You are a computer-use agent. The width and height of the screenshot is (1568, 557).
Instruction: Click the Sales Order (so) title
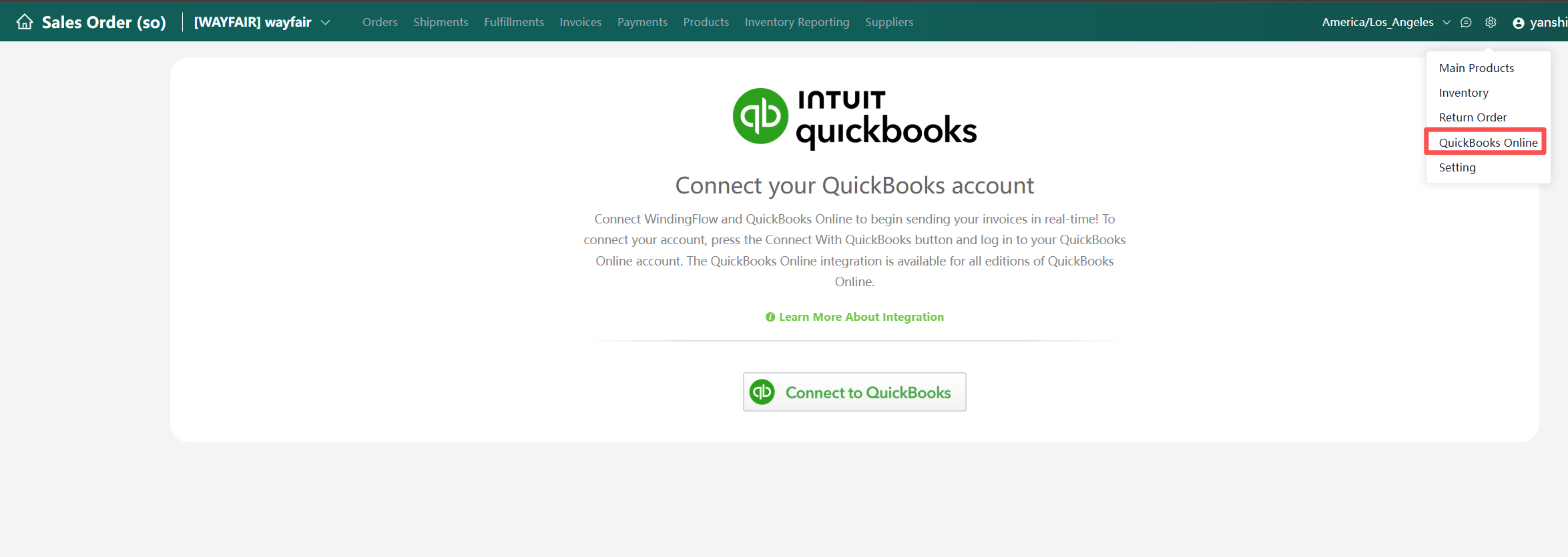point(103,22)
